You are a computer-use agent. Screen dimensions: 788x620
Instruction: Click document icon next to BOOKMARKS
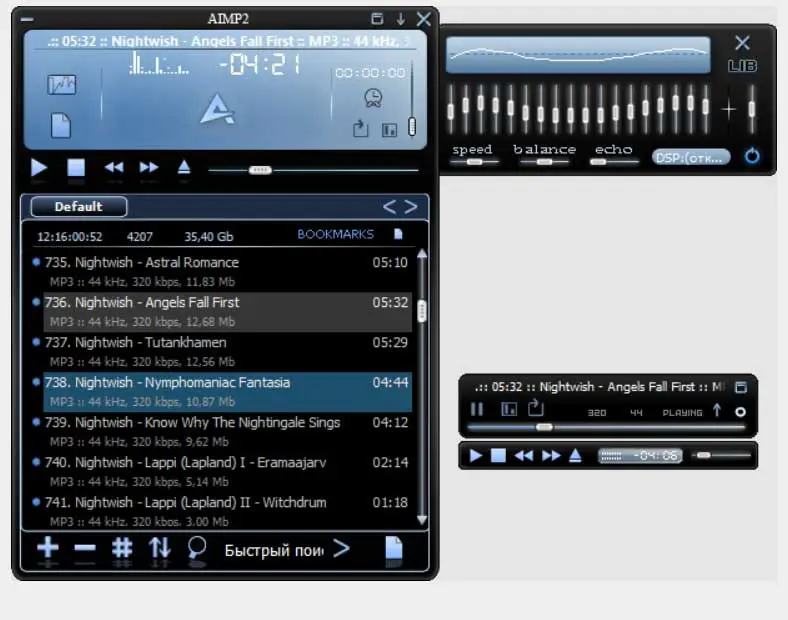point(398,234)
